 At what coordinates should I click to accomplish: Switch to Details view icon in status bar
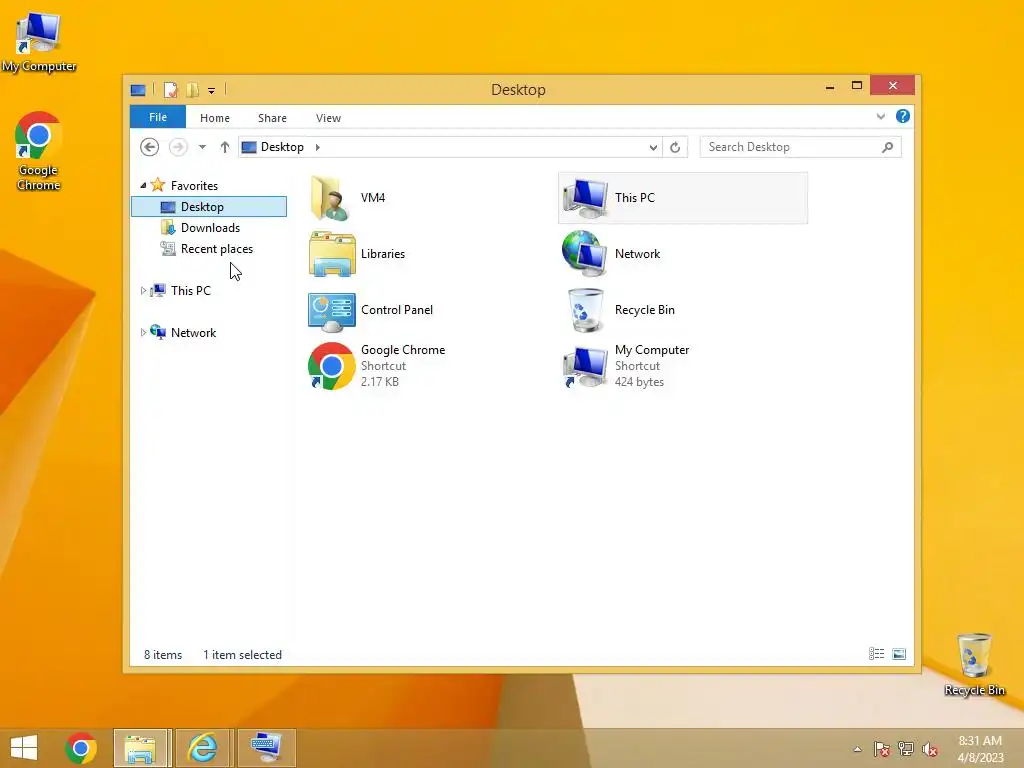tap(876, 654)
